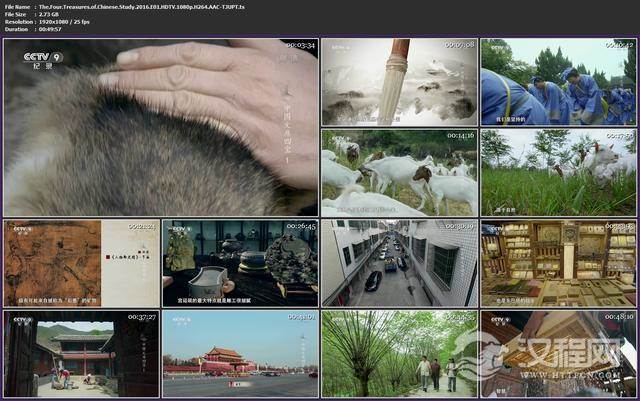This screenshot has height=401, width=640.
Task: Select the goats in tall grass thumbnail
Action: (x=557, y=172)
